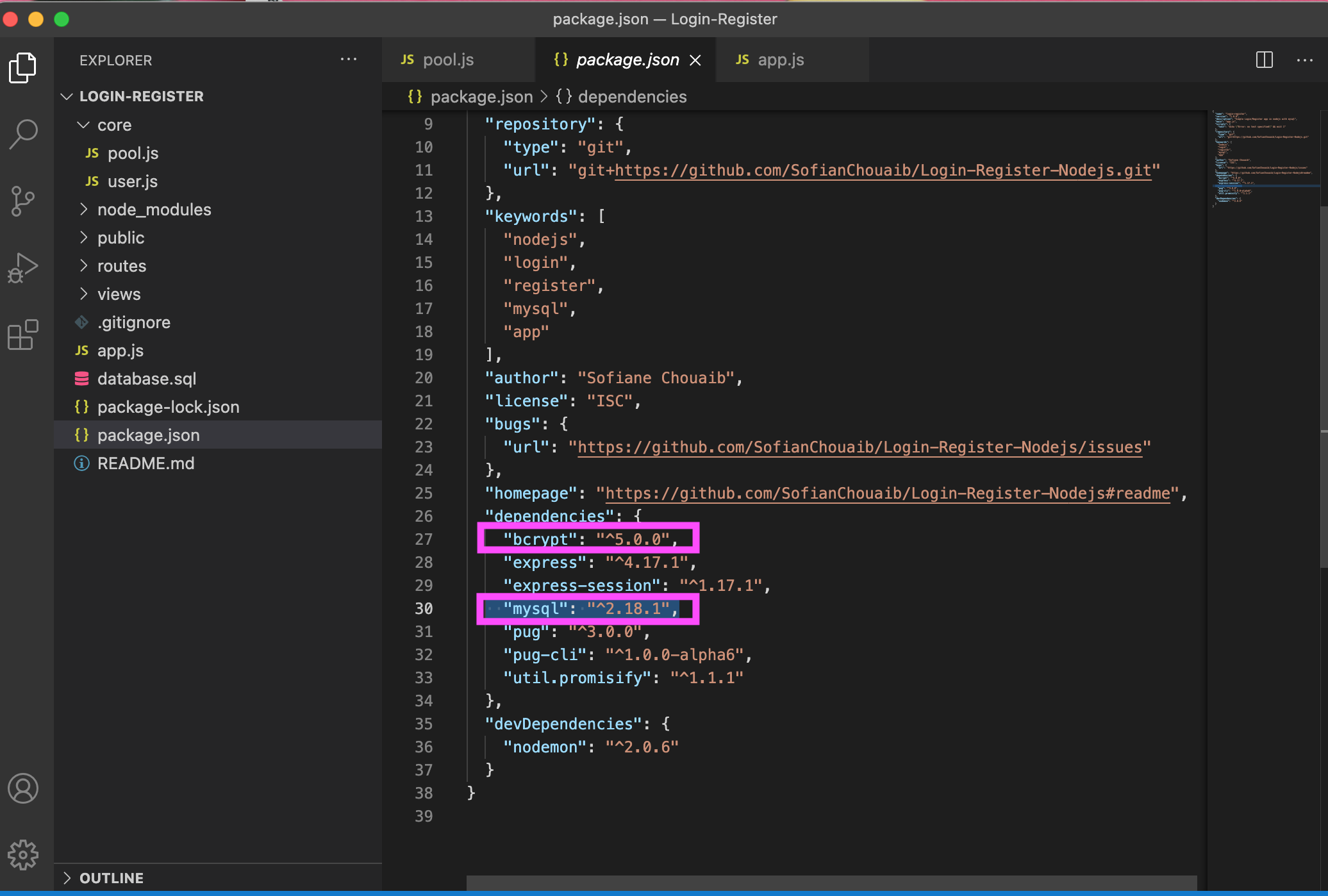Open the Search view in activity bar

coord(23,135)
